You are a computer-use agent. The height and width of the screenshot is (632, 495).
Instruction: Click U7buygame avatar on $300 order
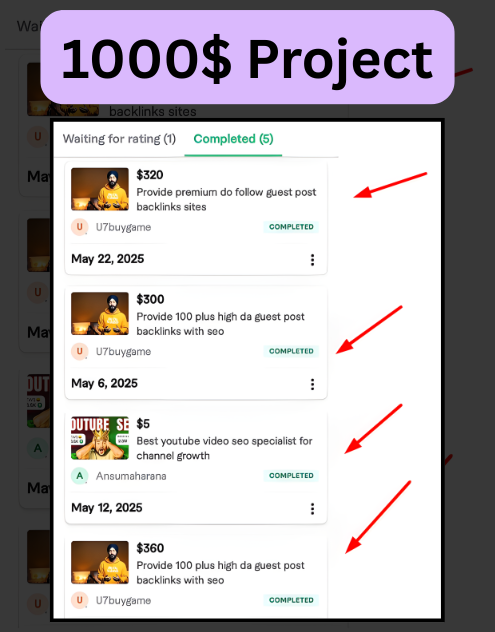80,351
